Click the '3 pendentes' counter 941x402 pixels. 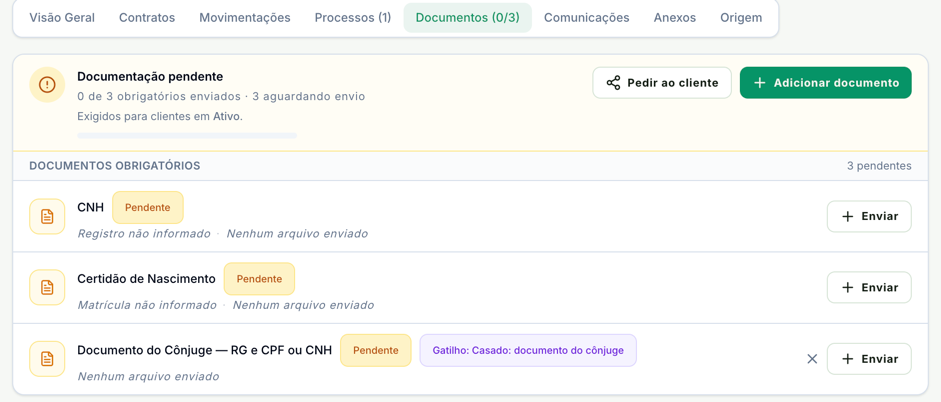click(x=879, y=166)
